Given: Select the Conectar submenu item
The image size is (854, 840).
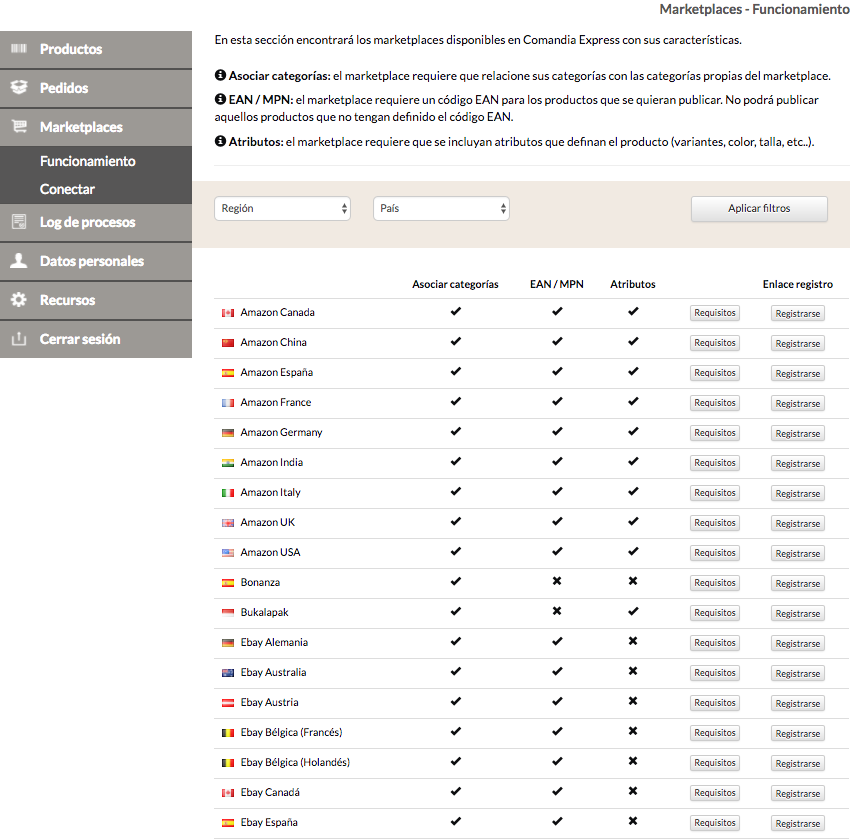Looking at the screenshot, I should click(x=67, y=189).
